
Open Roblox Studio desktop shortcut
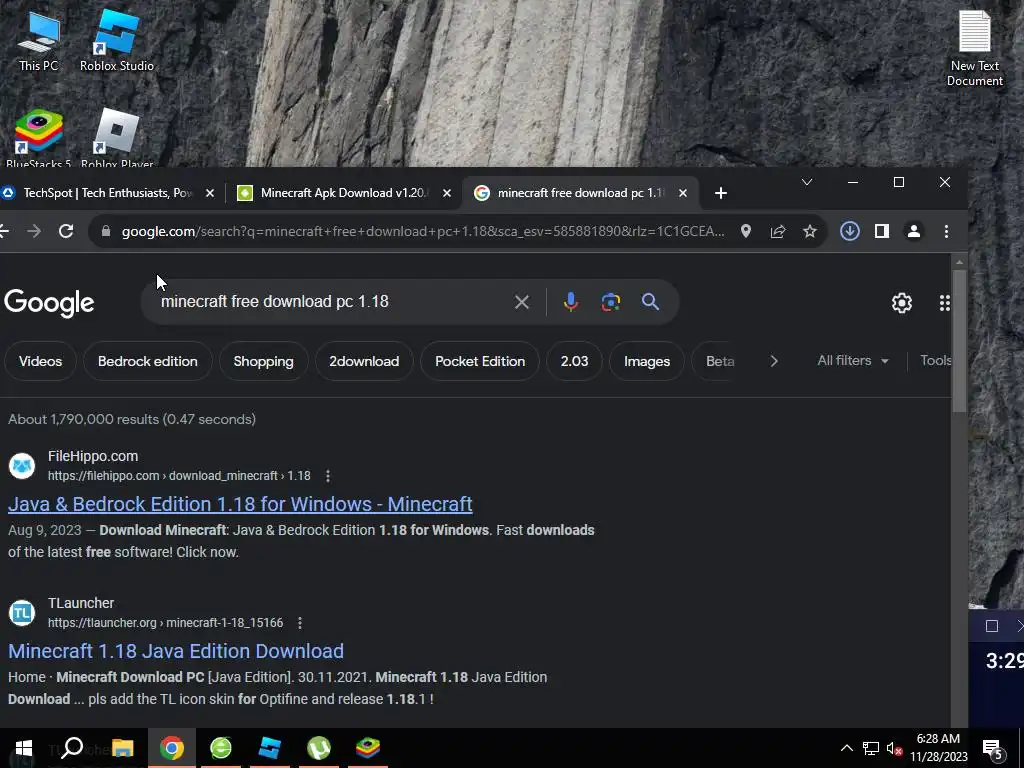click(x=116, y=40)
